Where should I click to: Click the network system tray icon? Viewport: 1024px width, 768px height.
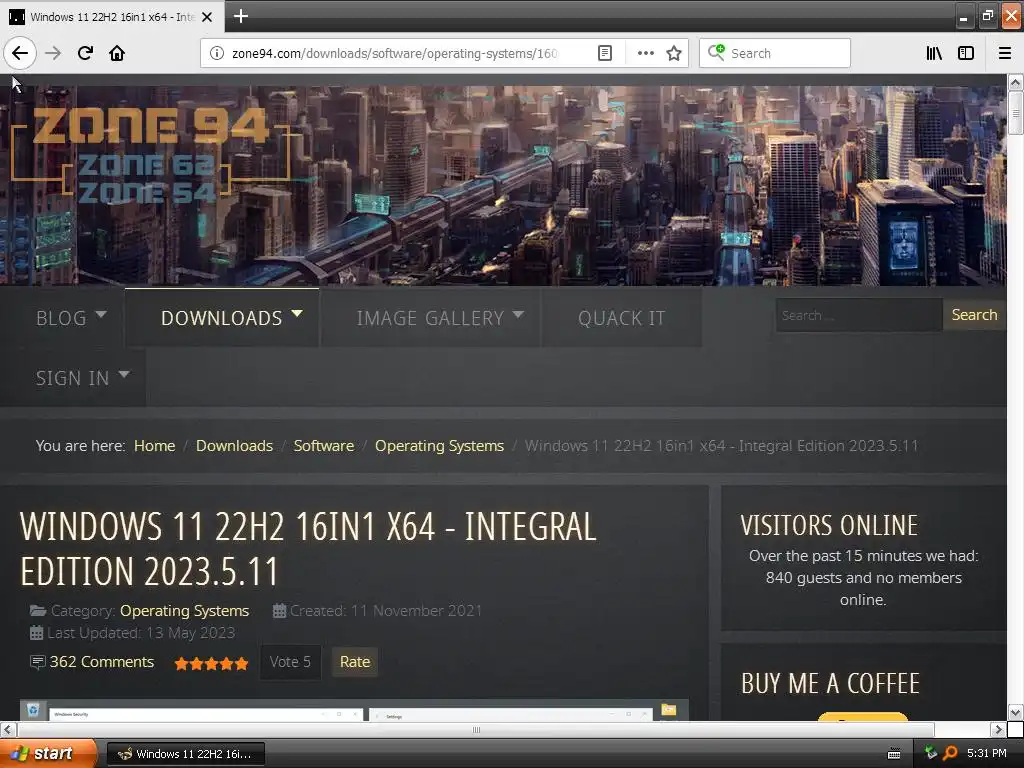pyautogui.click(x=931, y=753)
